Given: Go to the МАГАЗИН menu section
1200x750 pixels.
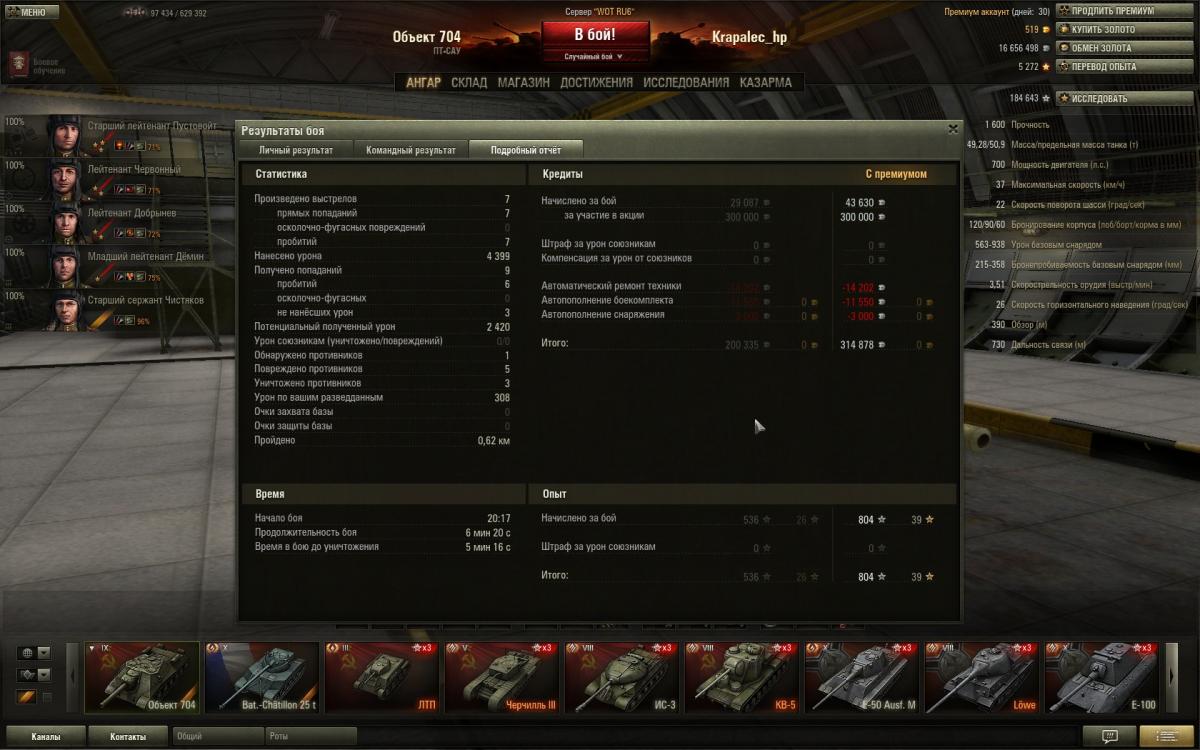Looking at the screenshot, I should point(524,83).
